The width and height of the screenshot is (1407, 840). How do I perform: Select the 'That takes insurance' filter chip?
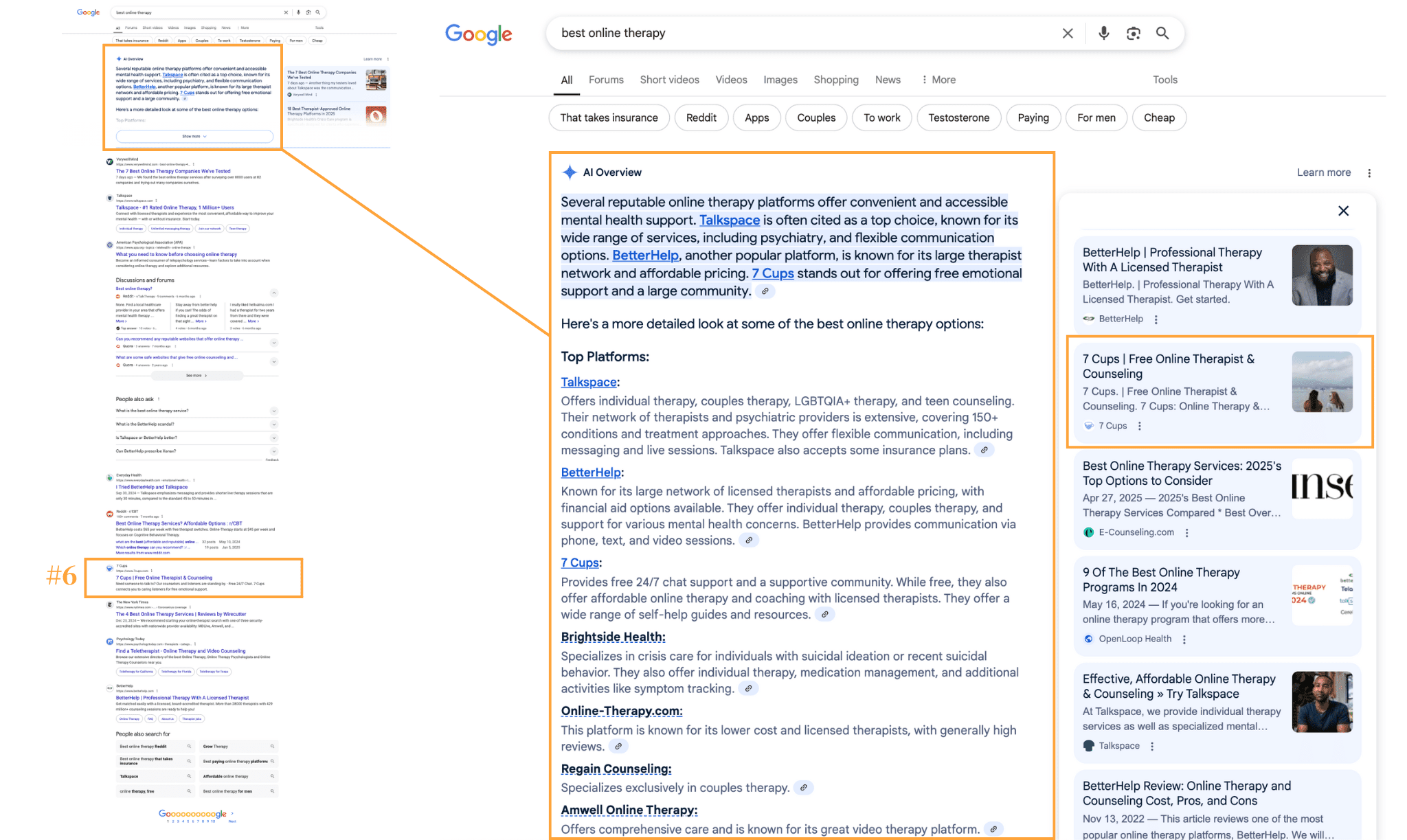point(609,117)
